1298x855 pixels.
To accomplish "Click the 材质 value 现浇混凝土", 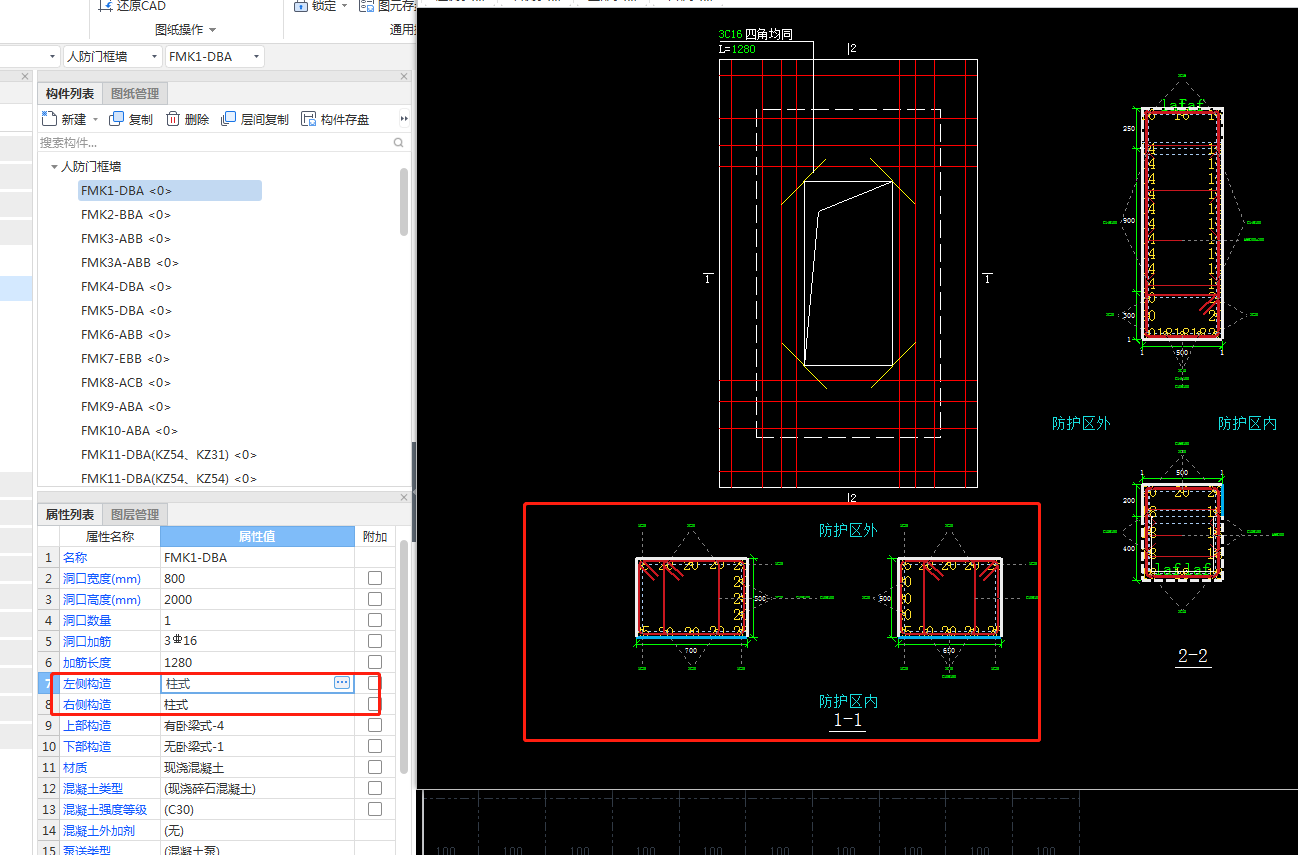I will pyautogui.click(x=258, y=767).
